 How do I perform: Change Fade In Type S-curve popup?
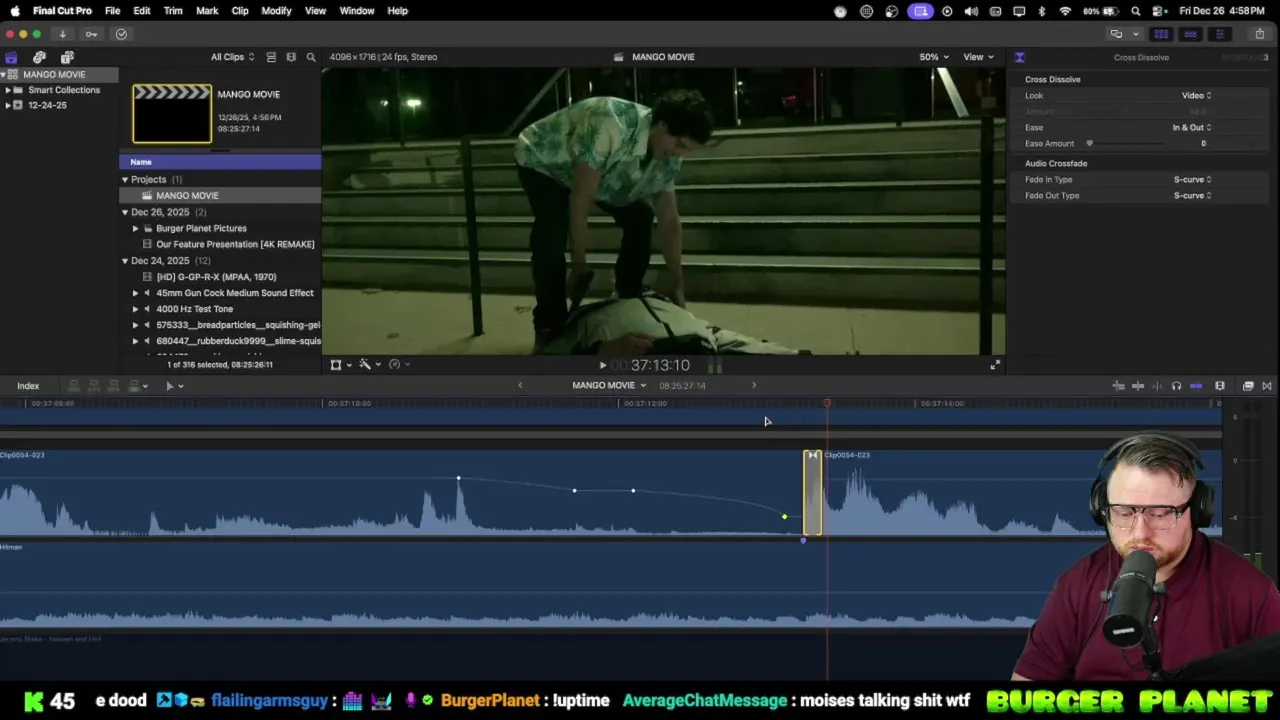[x=1192, y=180]
